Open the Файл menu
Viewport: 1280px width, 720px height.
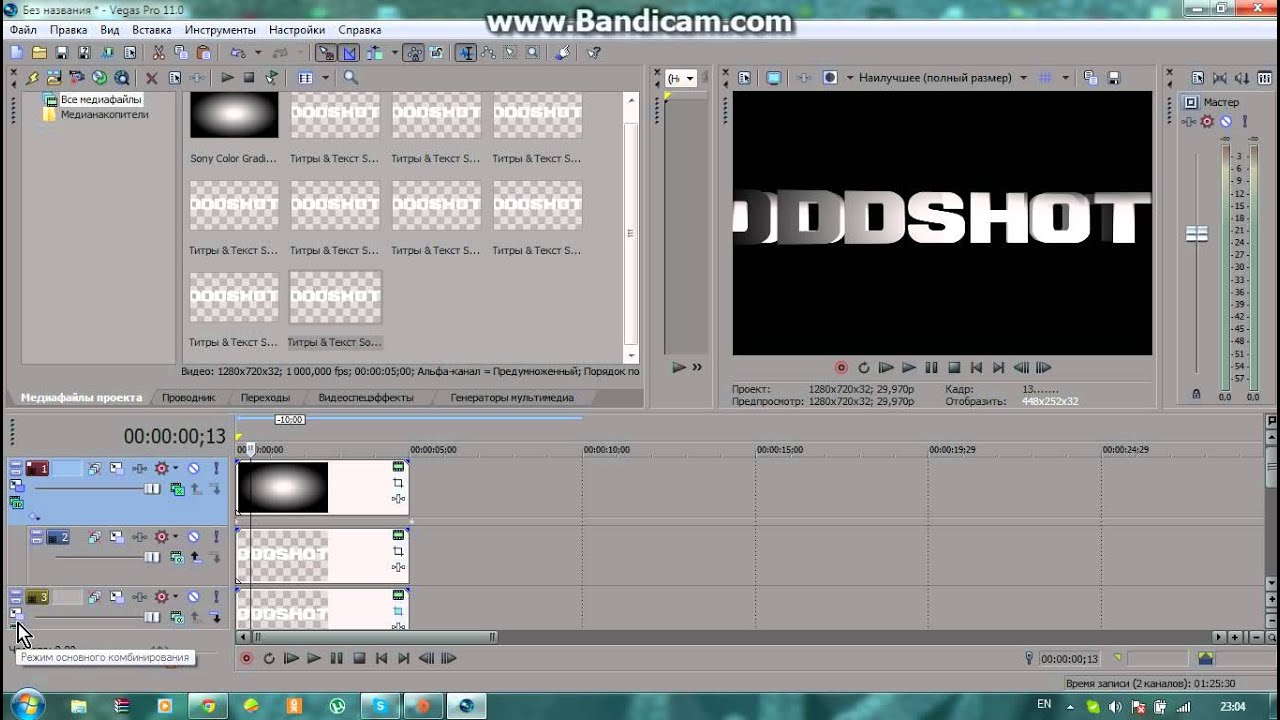click(x=23, y=30)
